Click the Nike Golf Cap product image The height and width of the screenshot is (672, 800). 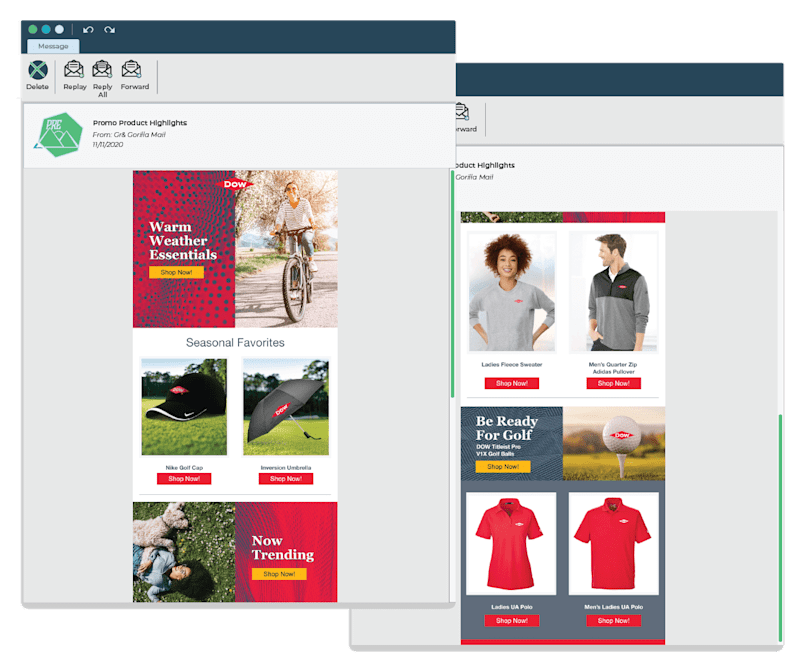(184, 407)
